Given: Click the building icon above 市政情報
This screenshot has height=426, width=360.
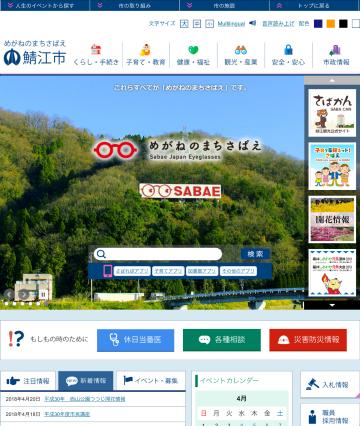Looking at the screenshot, I should 335,50.
